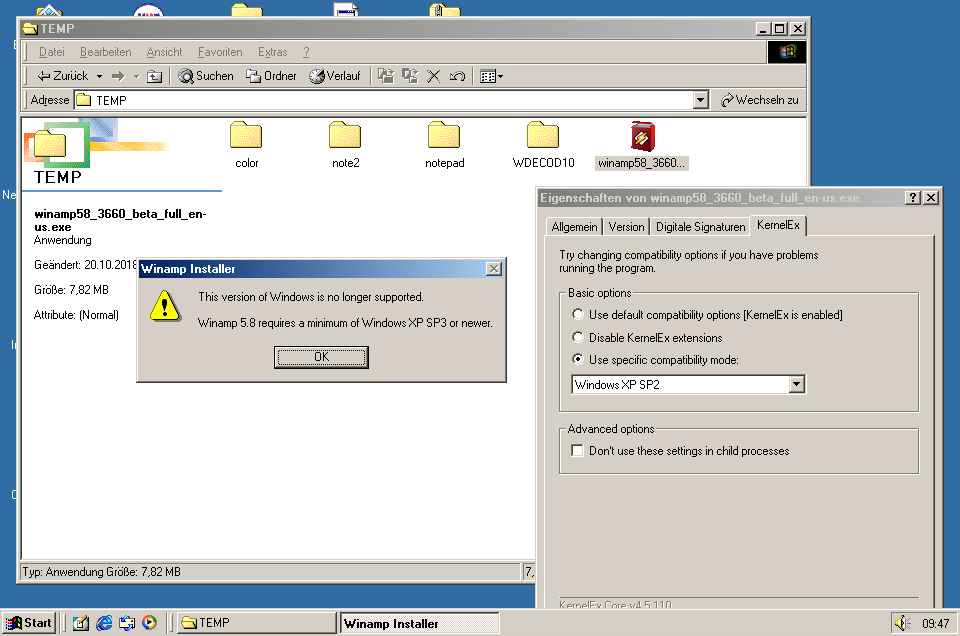The width and height of the screenshot is (960, 636).
Task: Open the Verlauf history pane
Action: 334,76
